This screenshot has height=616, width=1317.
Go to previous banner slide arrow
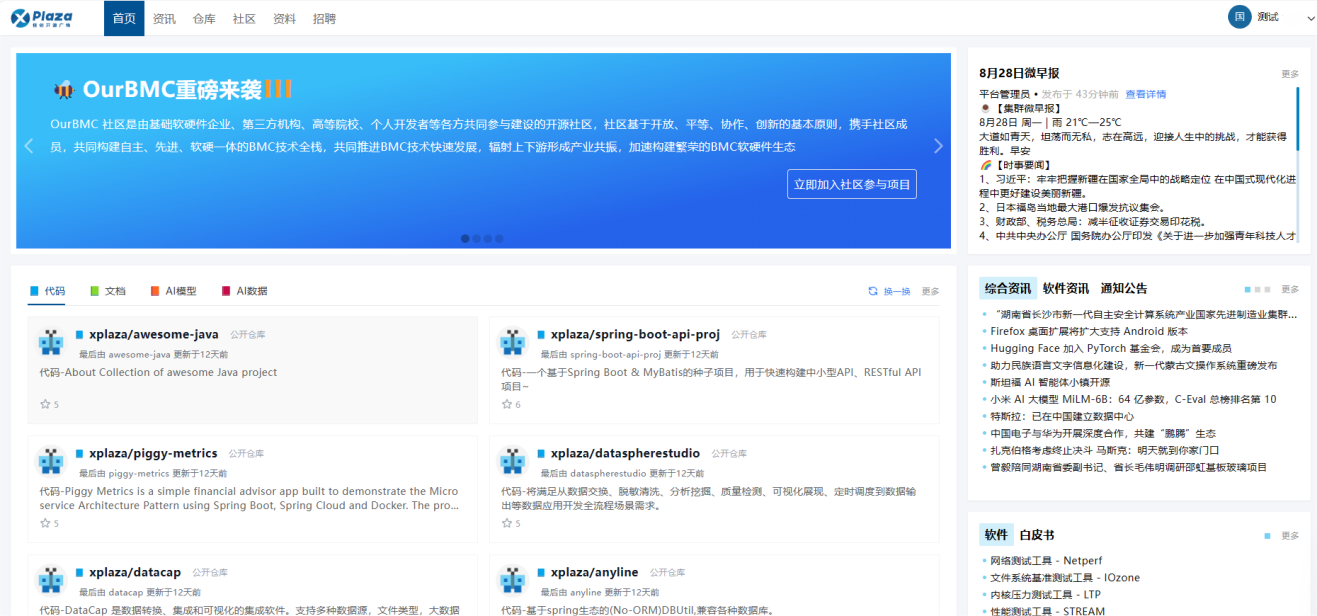click(x=29, y=146)
